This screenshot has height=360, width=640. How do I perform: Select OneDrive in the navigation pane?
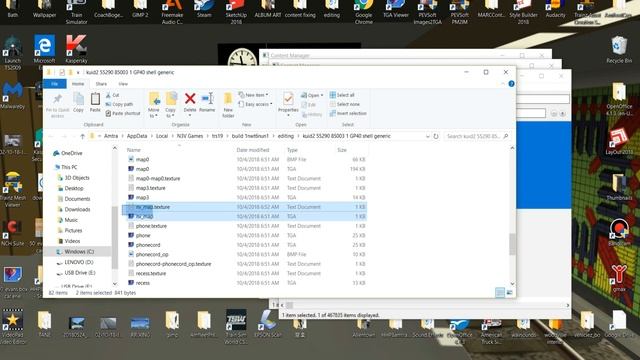tap(68, 153)
